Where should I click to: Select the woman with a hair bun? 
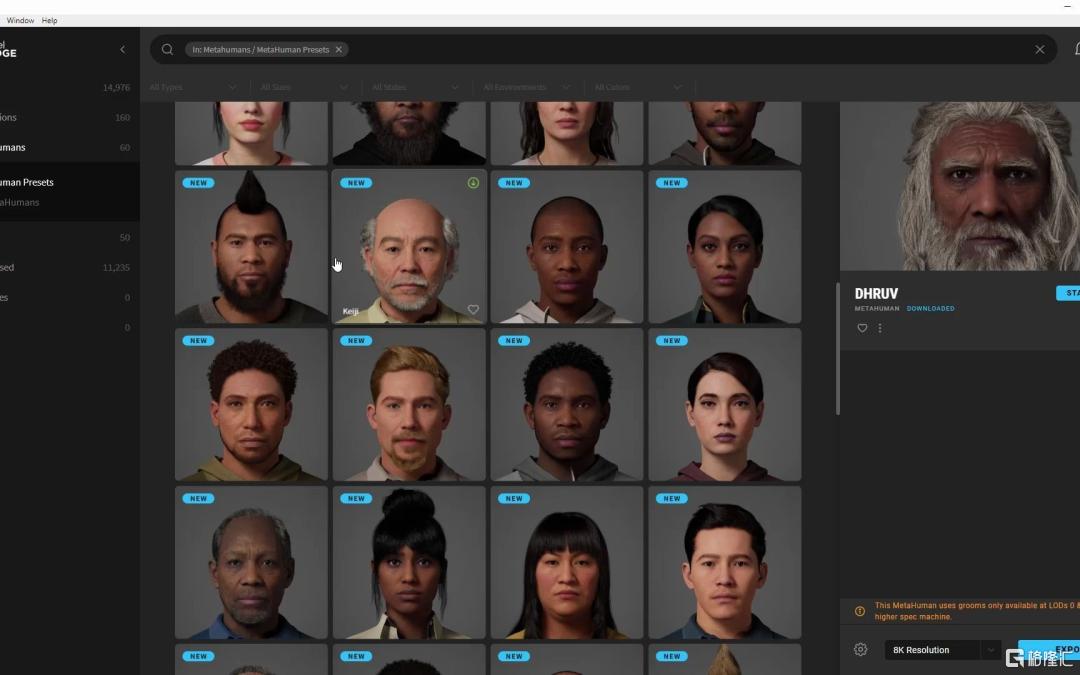pos(409,563)
